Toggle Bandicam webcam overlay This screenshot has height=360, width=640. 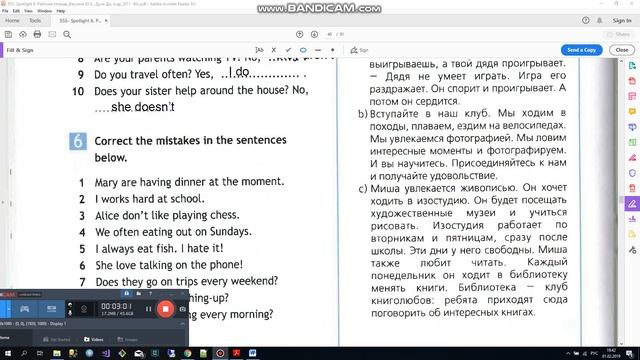tap(84, 309)
